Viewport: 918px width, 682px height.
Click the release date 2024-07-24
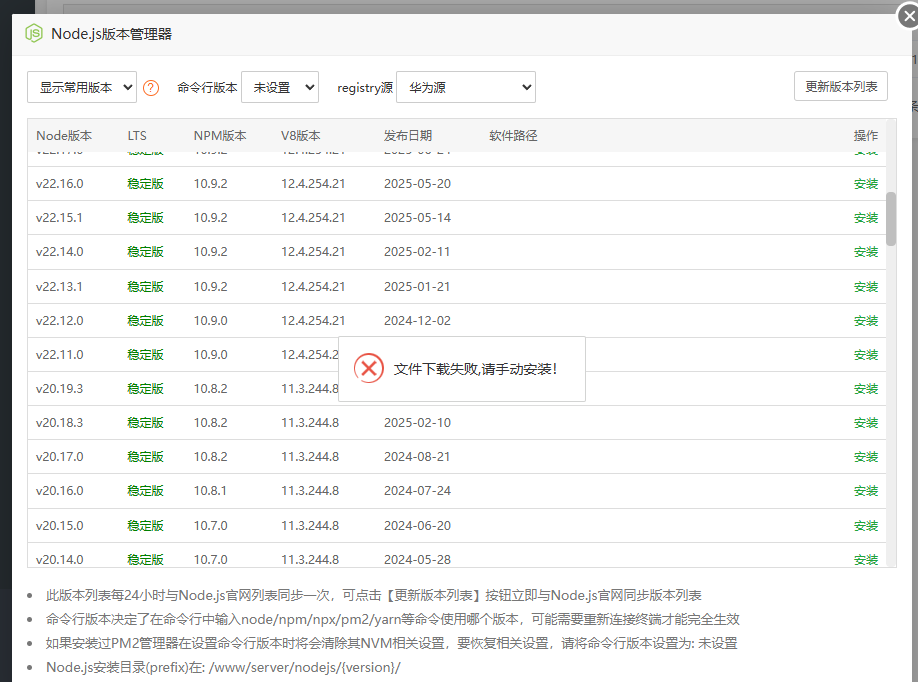[417, 491]
